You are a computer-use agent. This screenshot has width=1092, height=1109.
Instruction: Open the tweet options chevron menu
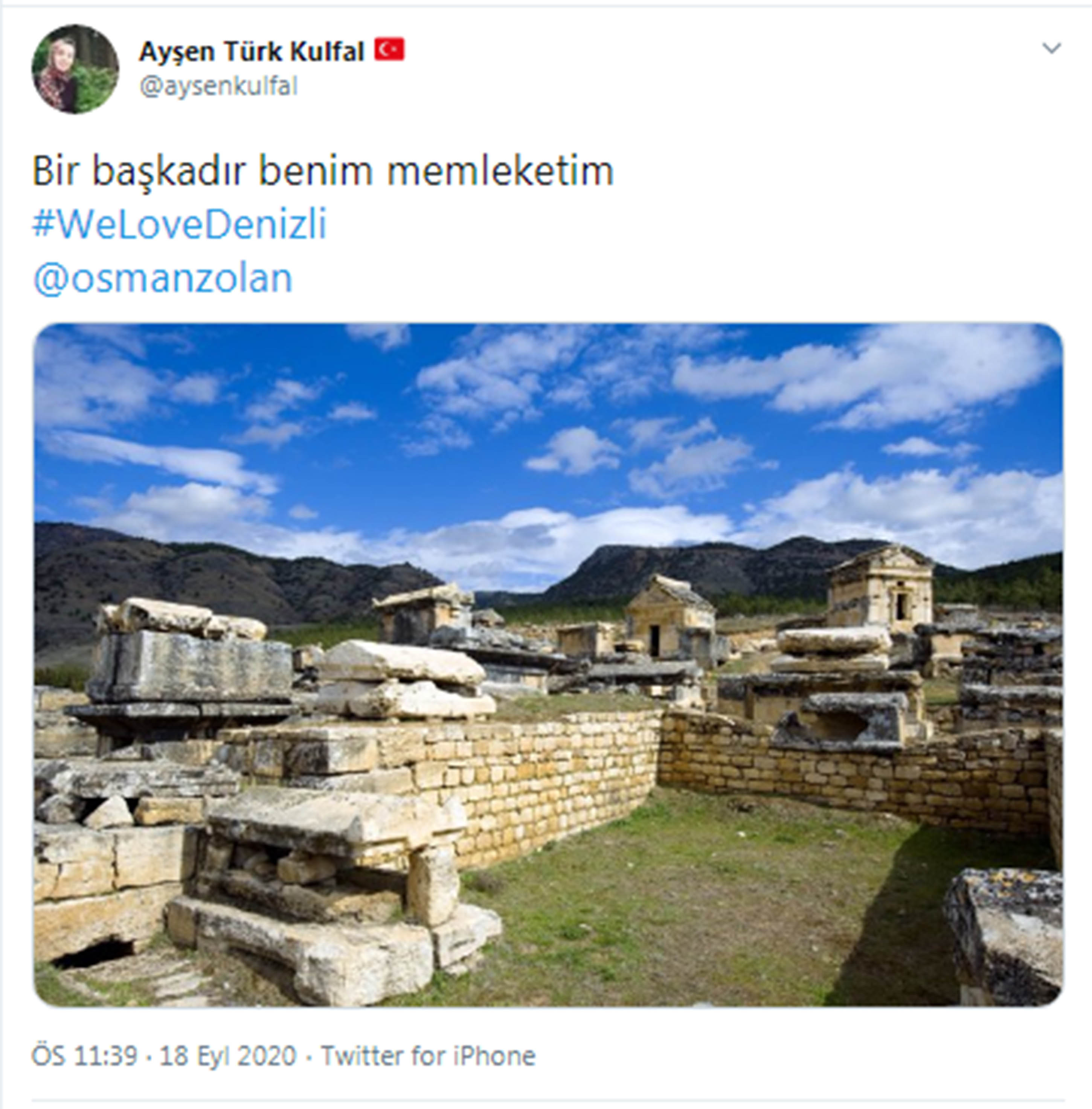click(x=1051, y=48)
